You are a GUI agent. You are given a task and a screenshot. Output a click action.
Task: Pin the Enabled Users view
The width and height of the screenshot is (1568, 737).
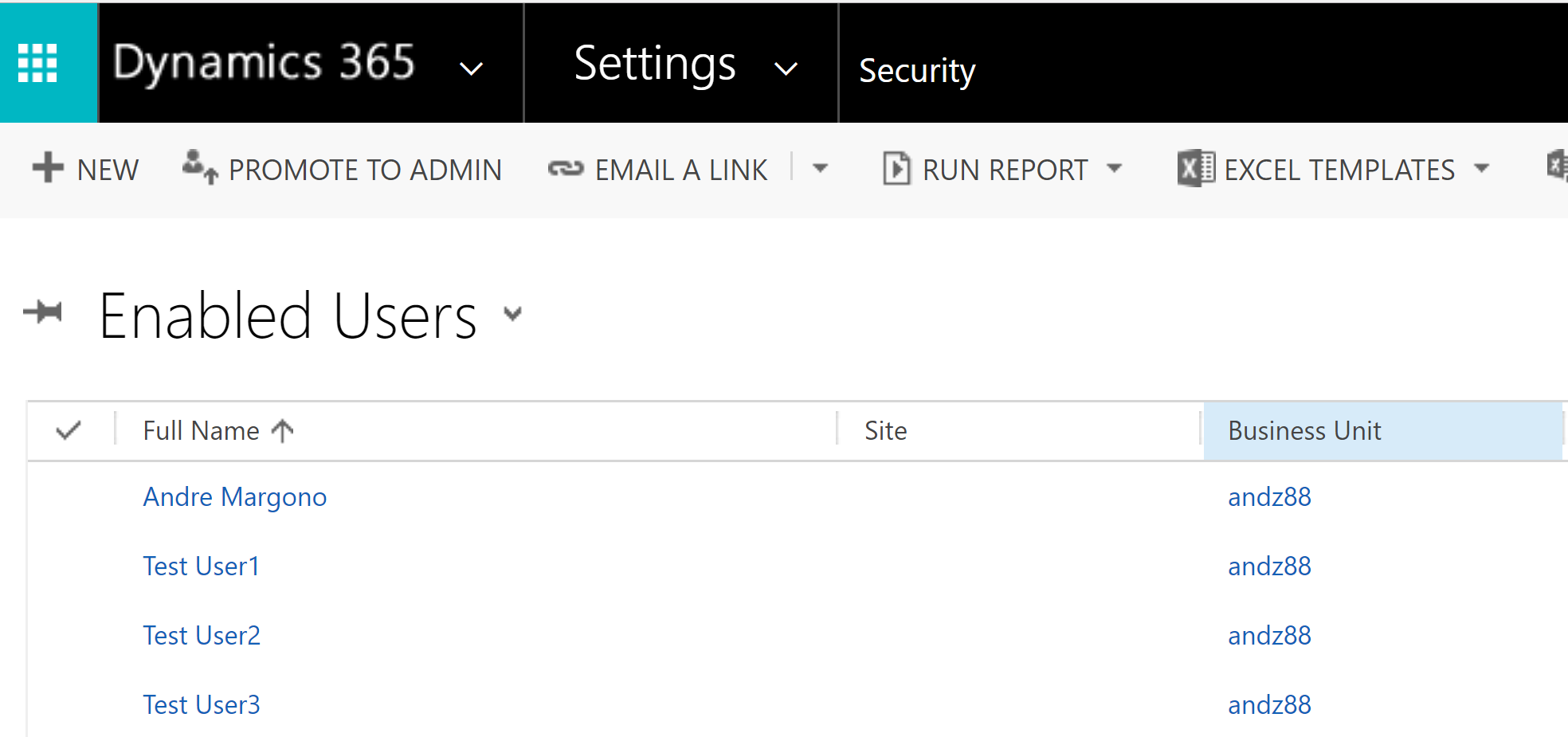coord(43,312)
